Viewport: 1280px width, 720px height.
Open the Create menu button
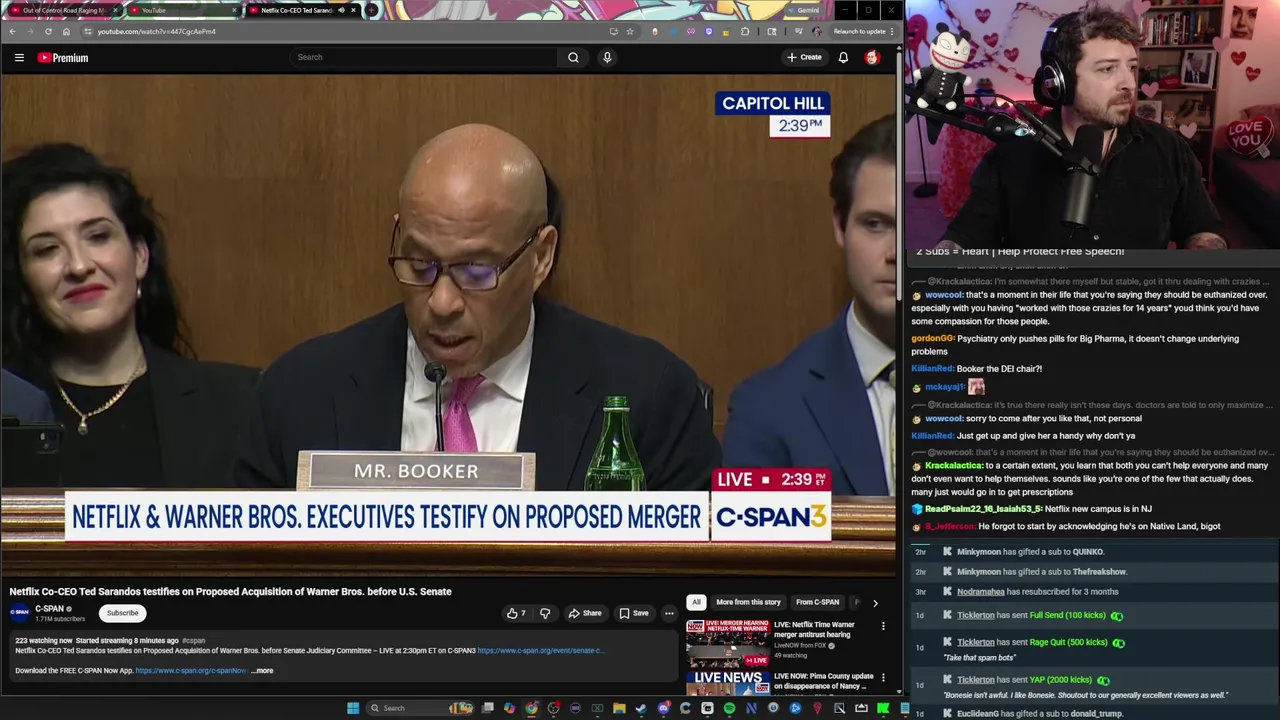point(804,57)
